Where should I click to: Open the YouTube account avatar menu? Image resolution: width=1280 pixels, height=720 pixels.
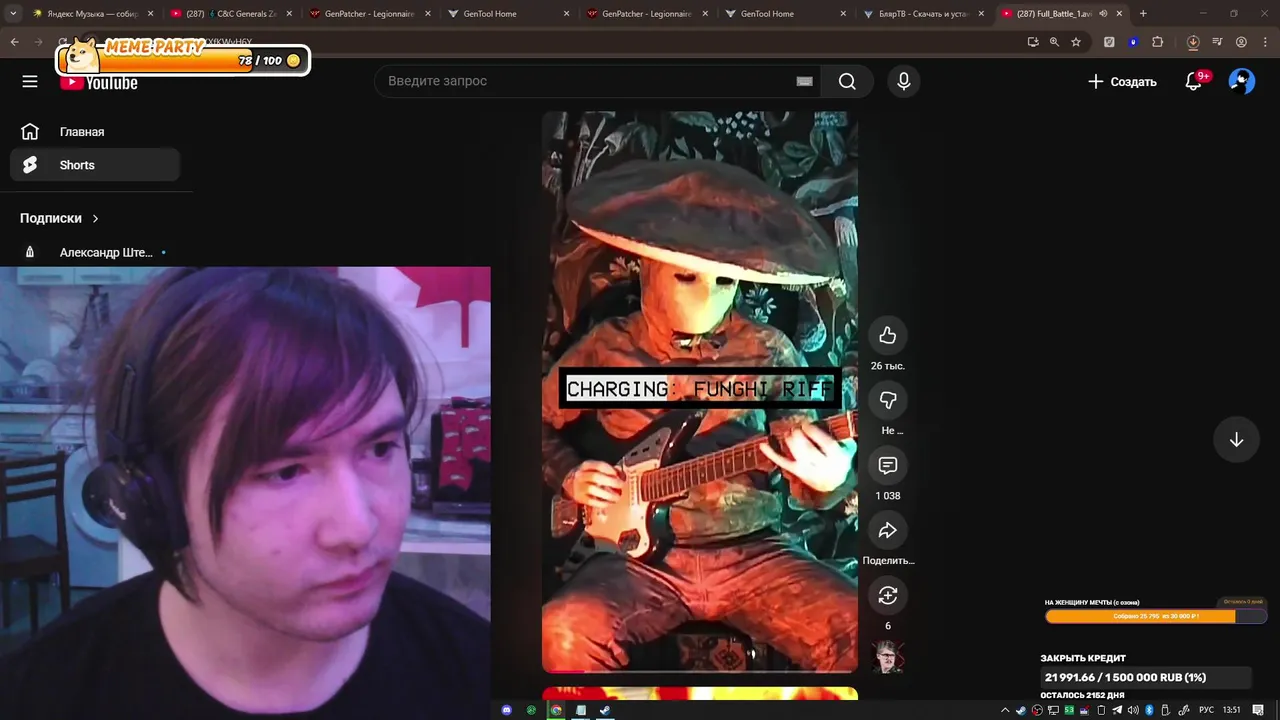coord(1241,81)
